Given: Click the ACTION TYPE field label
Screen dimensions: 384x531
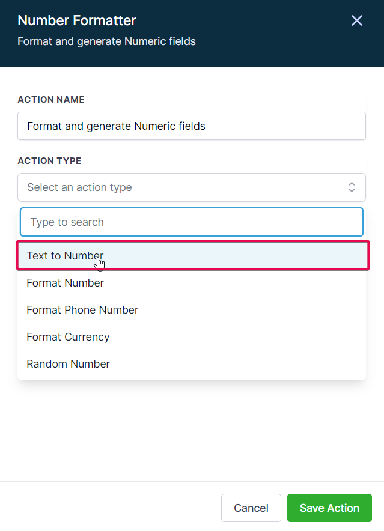Looking at the screenshot, I should (x=49, y=161).
